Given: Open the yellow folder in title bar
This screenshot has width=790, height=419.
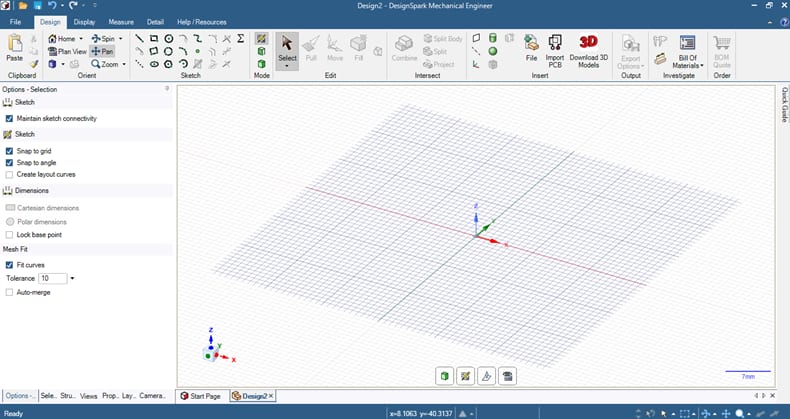Looking at the screenshot, I should coord(23,6).
